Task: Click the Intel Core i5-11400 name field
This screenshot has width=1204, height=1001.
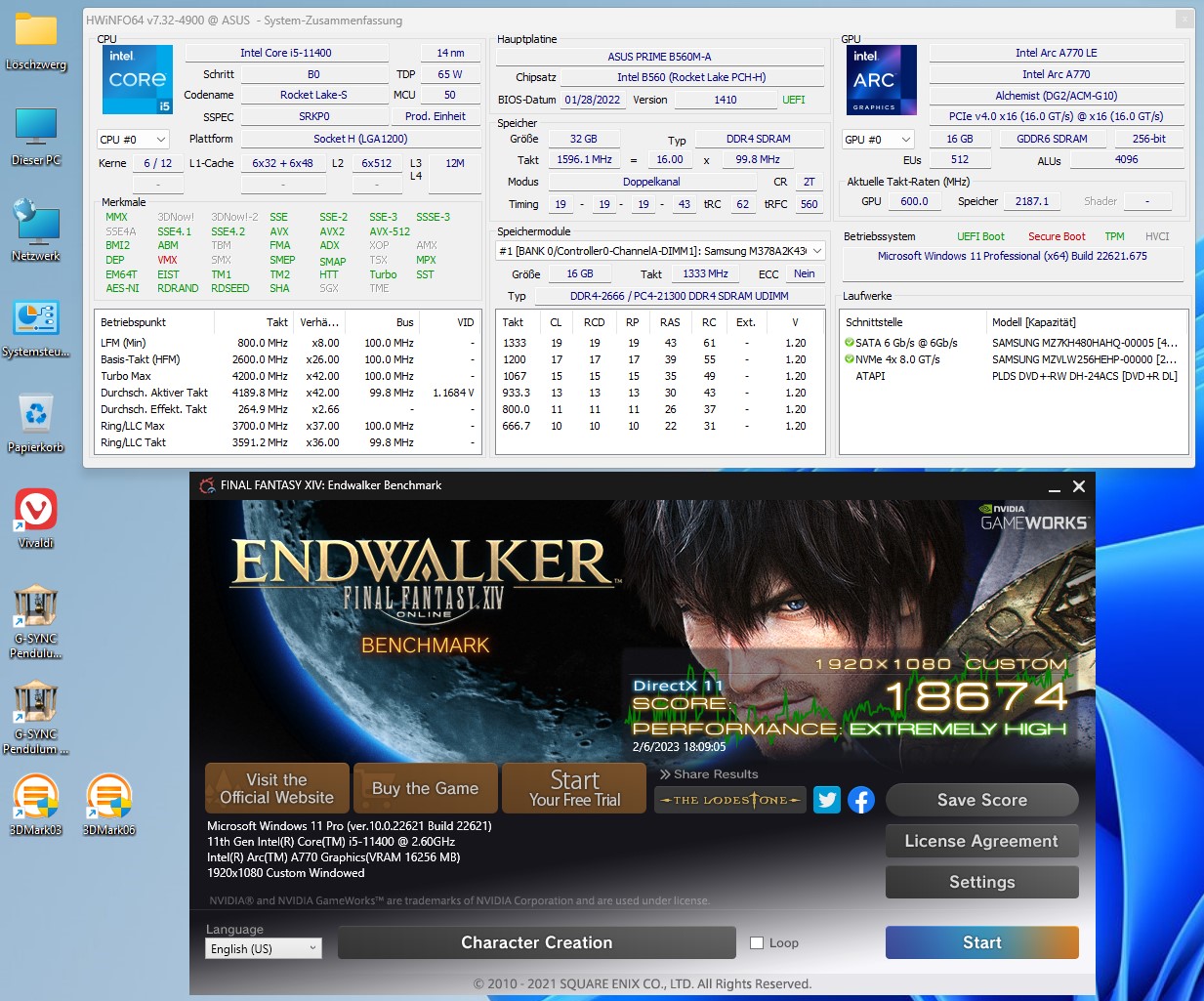Action: (x=286, y=53)
